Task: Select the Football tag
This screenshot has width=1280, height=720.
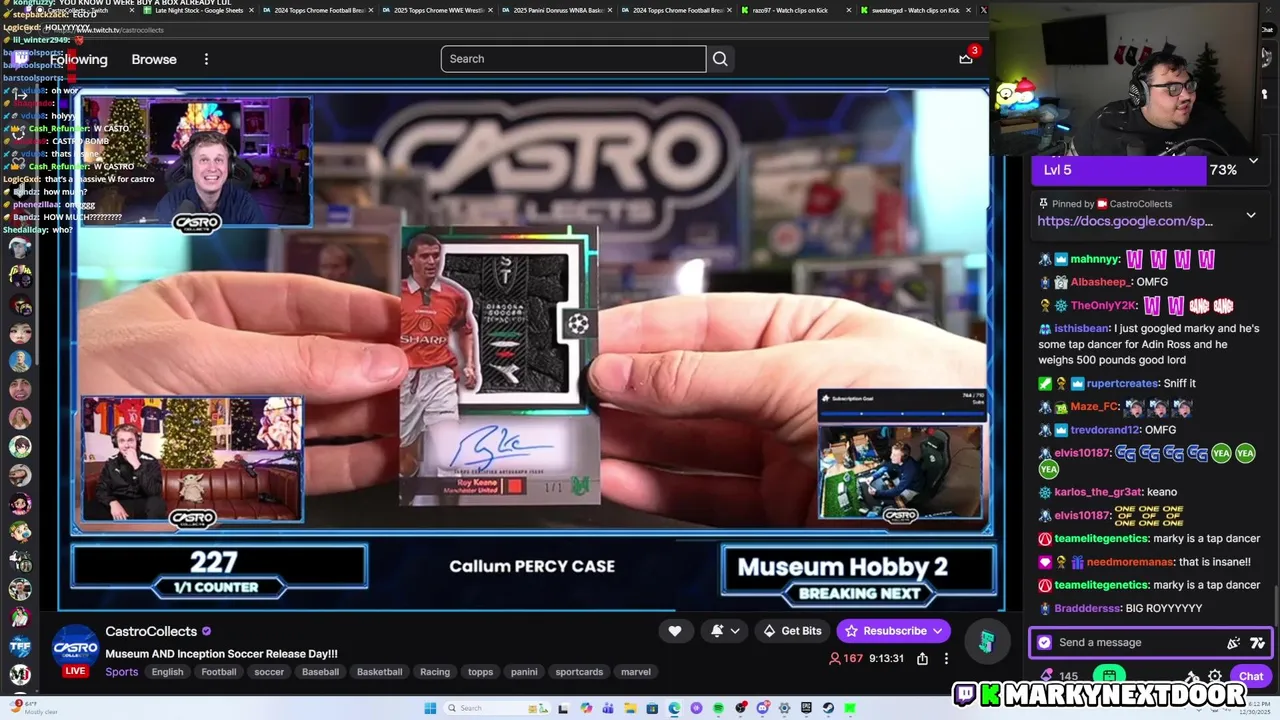Action: coord(218,672)
